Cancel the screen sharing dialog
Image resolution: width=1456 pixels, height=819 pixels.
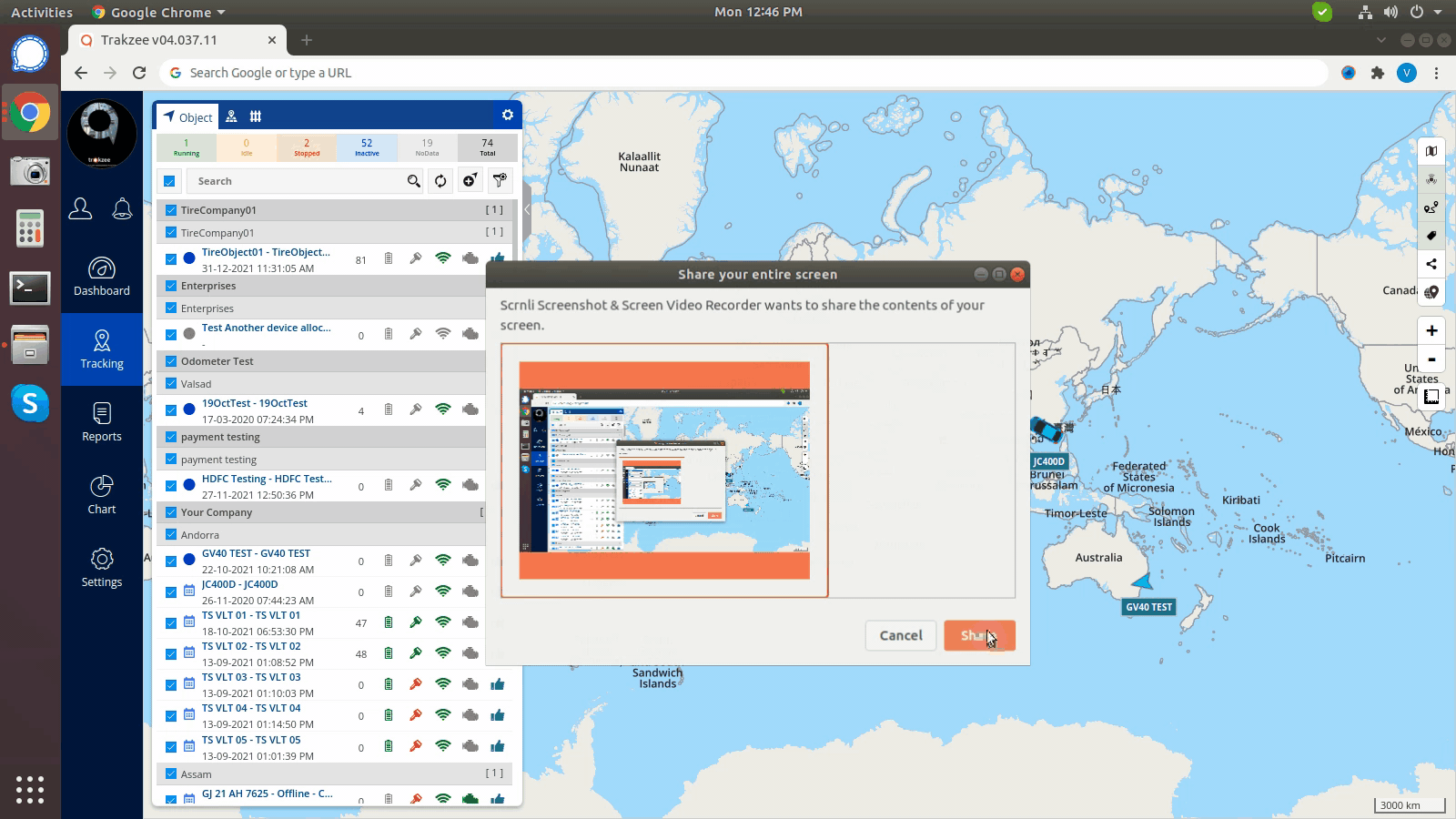pos(900,635)
